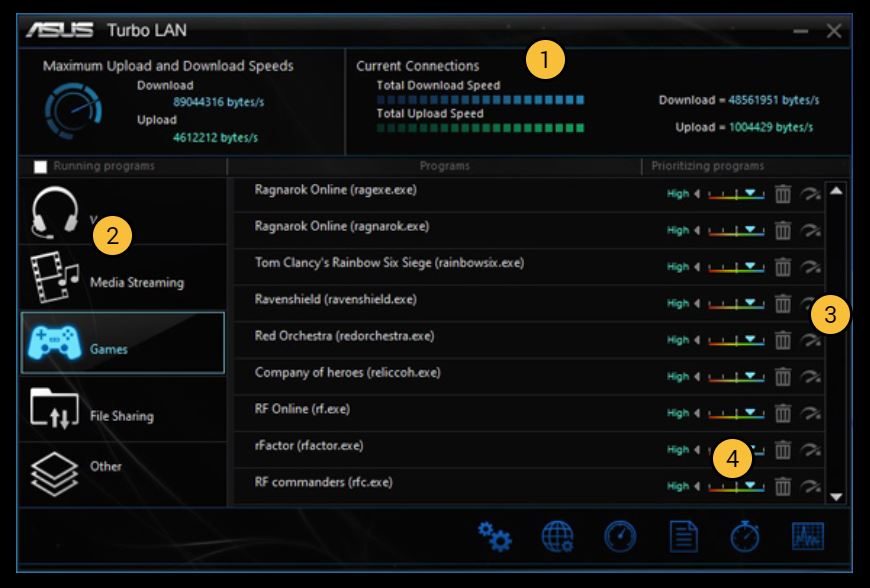Adjust the priority slider for Ravenshield
This screenshot has height=588, width=870.
[x=736, y=303]
